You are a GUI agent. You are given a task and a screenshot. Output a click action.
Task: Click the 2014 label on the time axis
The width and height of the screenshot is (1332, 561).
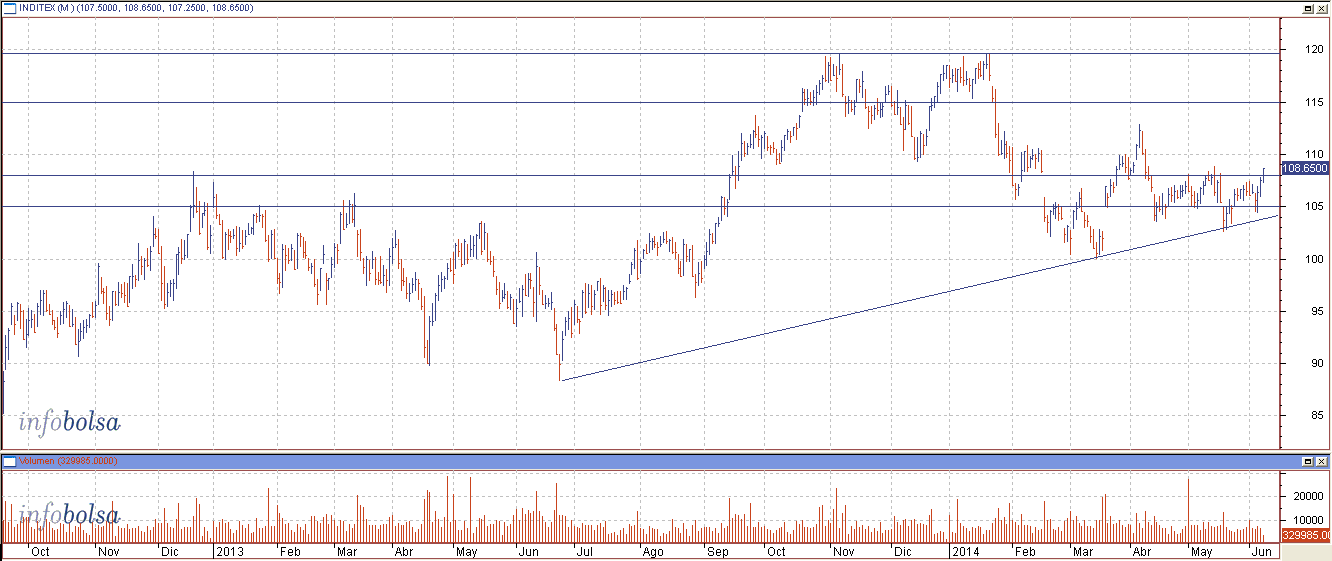tap(965, 551)
